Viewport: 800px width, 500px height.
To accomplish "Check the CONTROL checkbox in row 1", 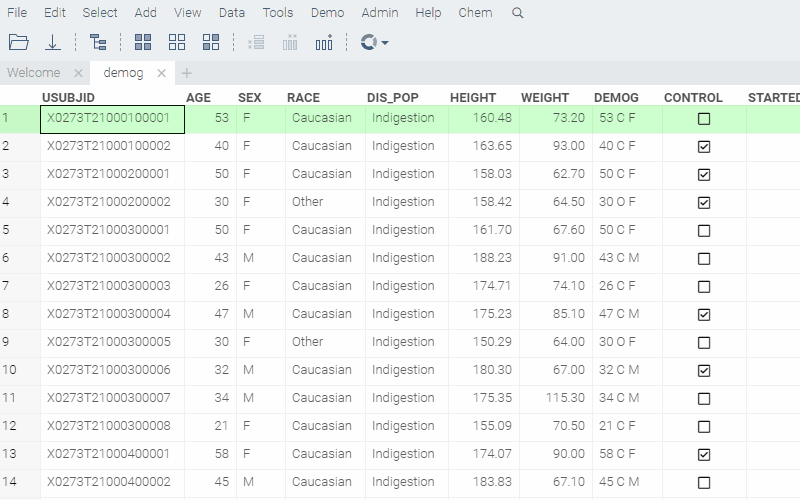I will pyautogui.click(x=704, y=118).
